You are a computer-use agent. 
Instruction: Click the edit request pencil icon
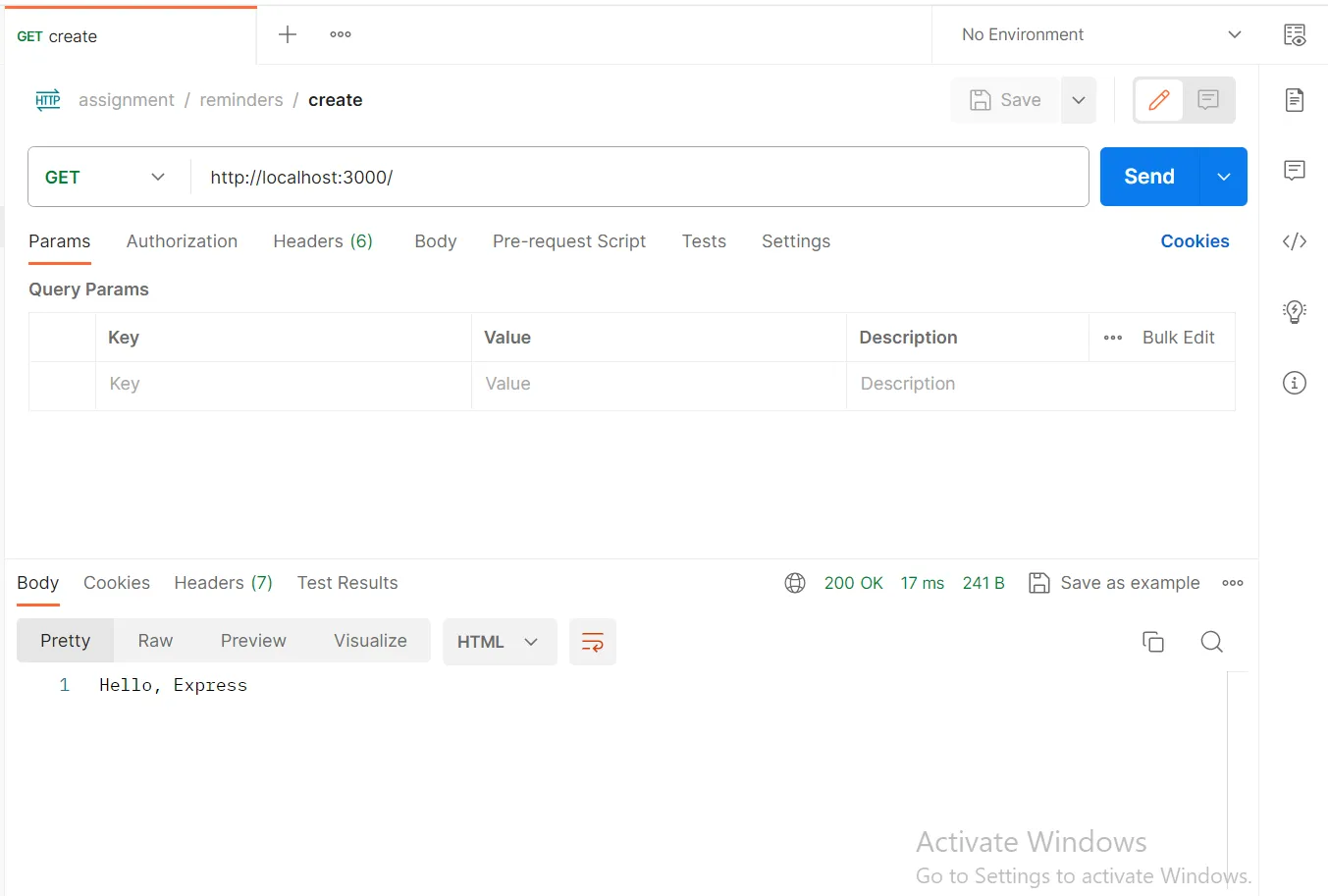(x=1158, y=100)
